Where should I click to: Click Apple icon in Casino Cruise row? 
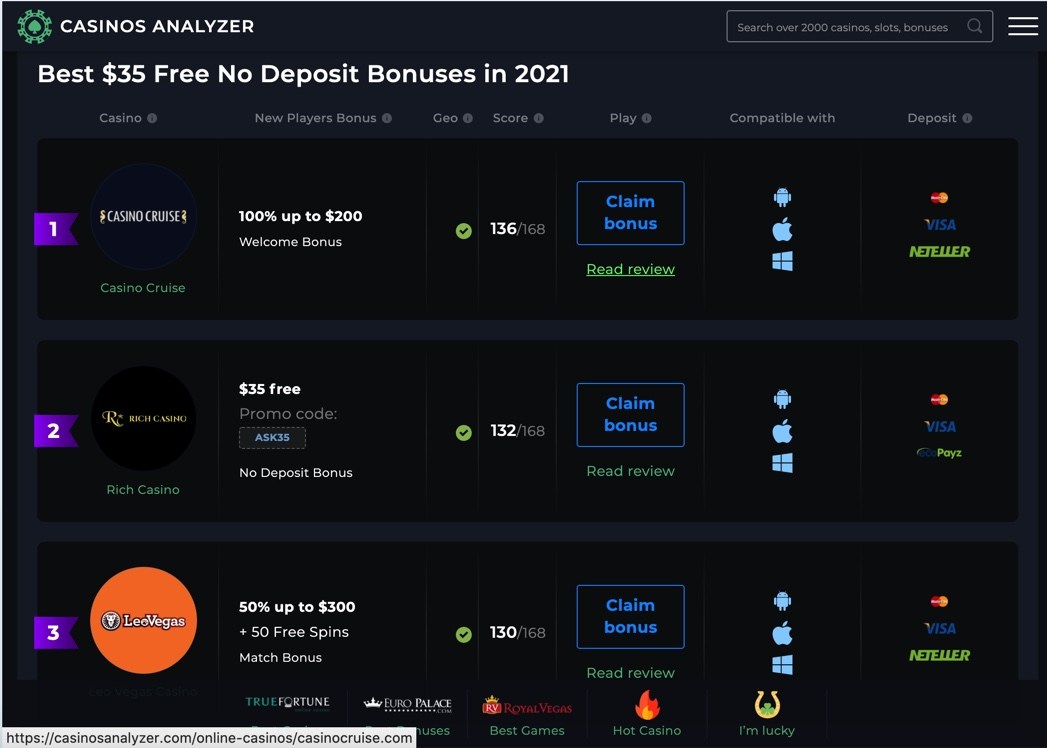782,229
